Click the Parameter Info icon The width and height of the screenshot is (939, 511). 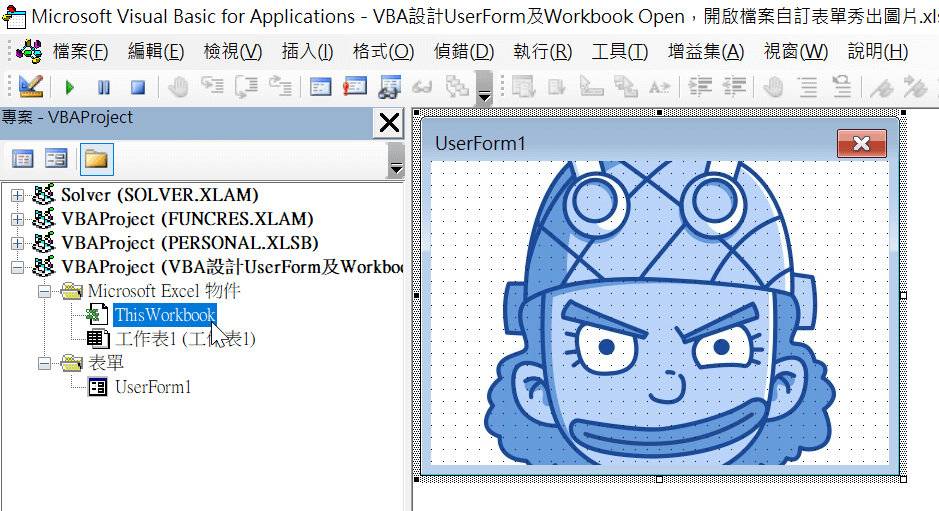pyautogui.click(x=626, y=87)
